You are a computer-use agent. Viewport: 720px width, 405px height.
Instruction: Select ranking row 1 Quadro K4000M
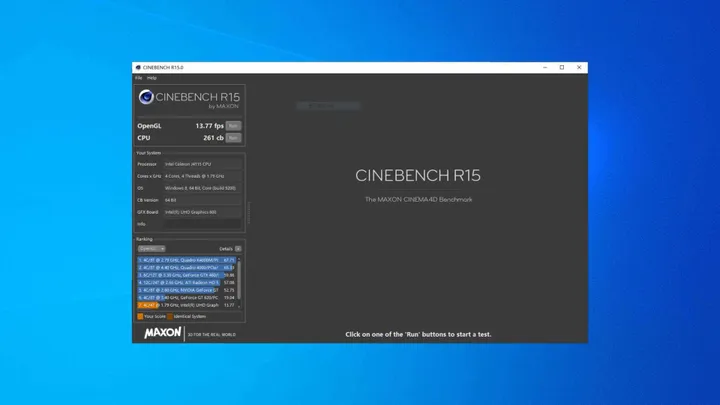click(186, 260)
